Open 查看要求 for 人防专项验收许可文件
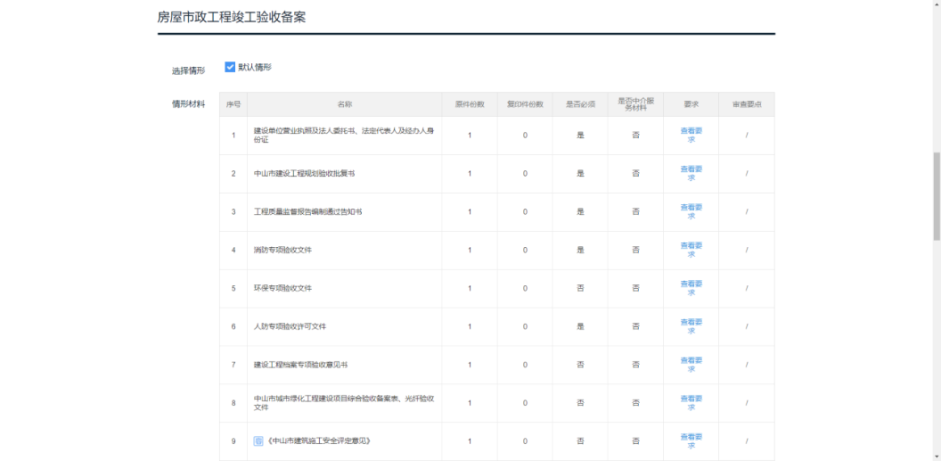 click(x=690, y=326)
